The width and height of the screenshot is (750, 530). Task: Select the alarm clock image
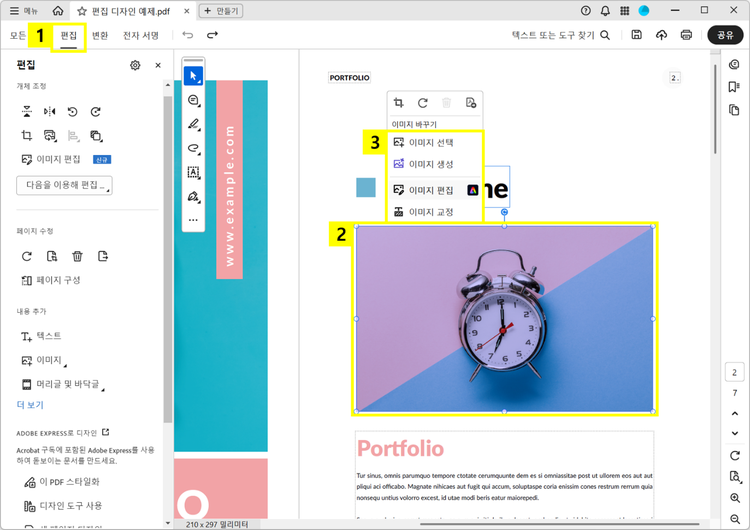[505, 319]
